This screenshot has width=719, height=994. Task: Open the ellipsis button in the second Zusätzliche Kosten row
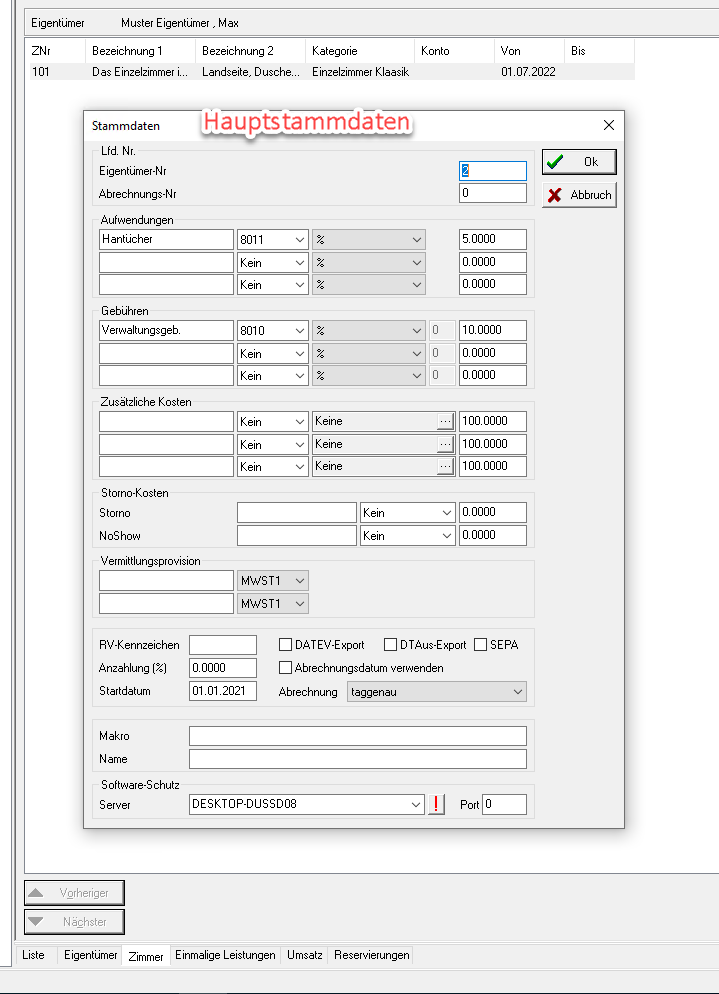click(445, 444)
